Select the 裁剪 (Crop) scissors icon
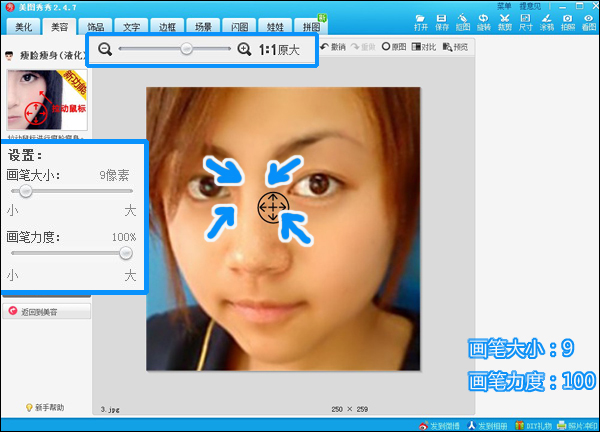The height and width of the screenshot is (432, 600). 505,23
